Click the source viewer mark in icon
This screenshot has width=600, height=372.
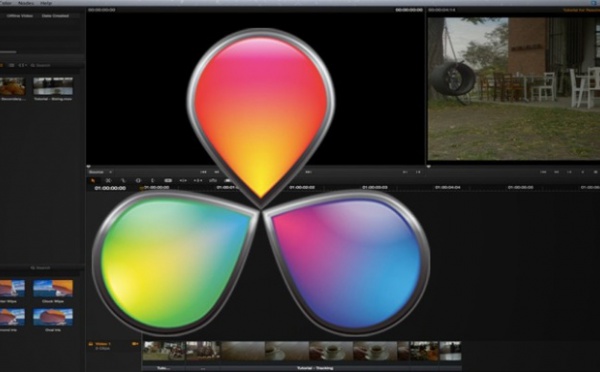405,172
